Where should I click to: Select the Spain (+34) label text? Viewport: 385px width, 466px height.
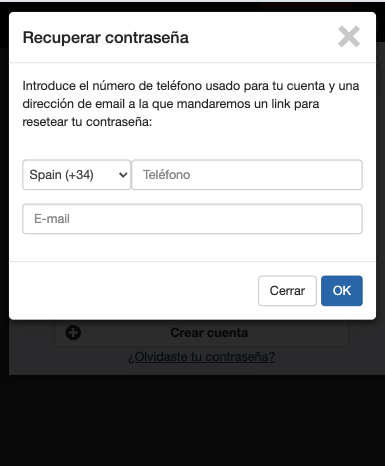point(61,175)
